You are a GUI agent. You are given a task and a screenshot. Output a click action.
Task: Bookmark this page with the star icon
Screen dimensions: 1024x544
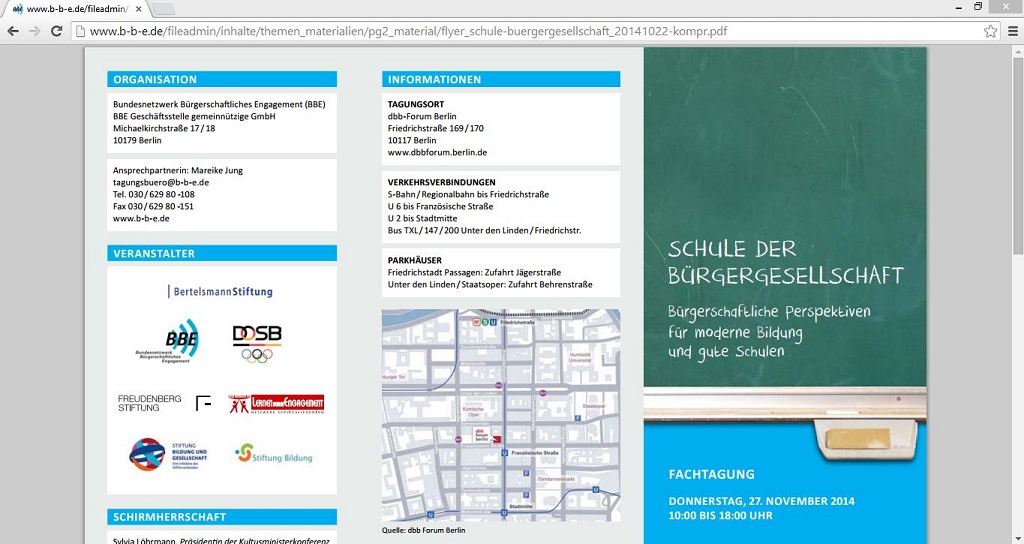pos(990,31)
